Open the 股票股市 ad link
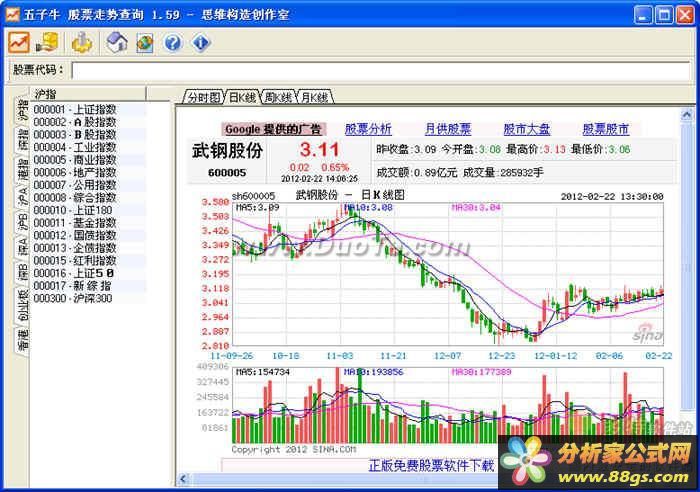Image resolution: width=700 pixels, height=492 pixels. tap(605, 129)
